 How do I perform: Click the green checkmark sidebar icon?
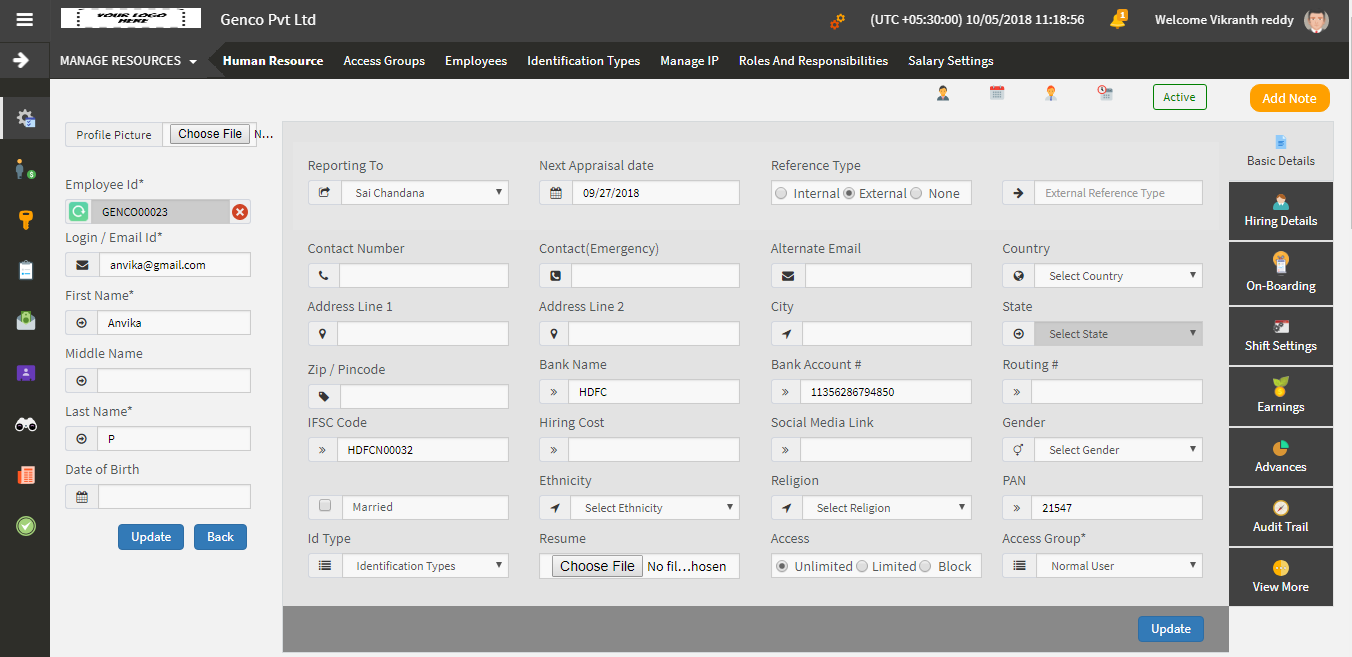26,525
